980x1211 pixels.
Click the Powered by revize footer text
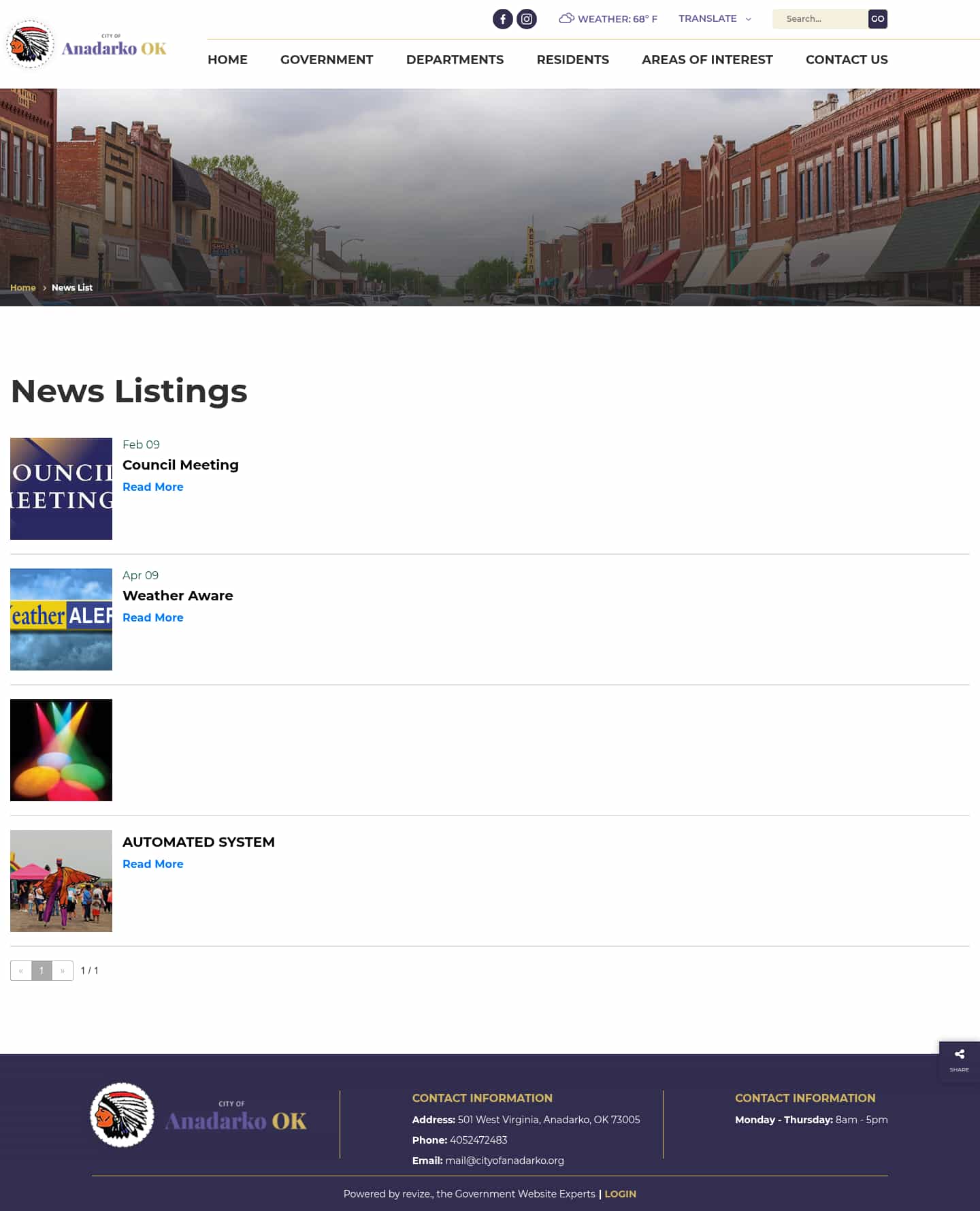click(x=470, y=1194)
